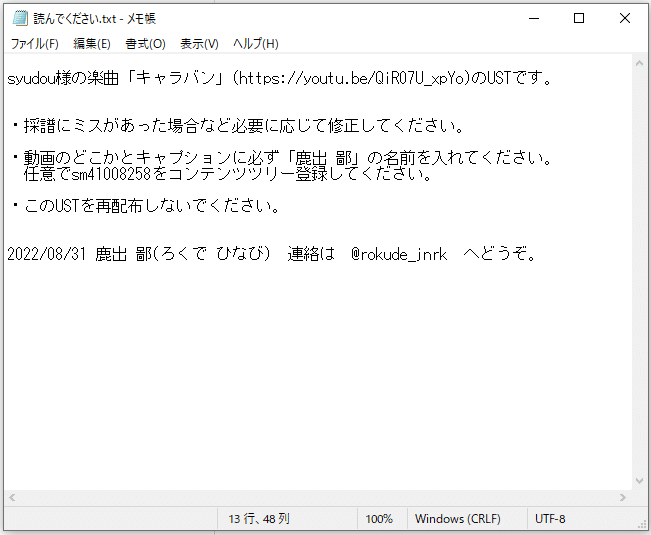
Task: Click the line starting with 動画のどこかとキャプション
Action: click(282, 158)
